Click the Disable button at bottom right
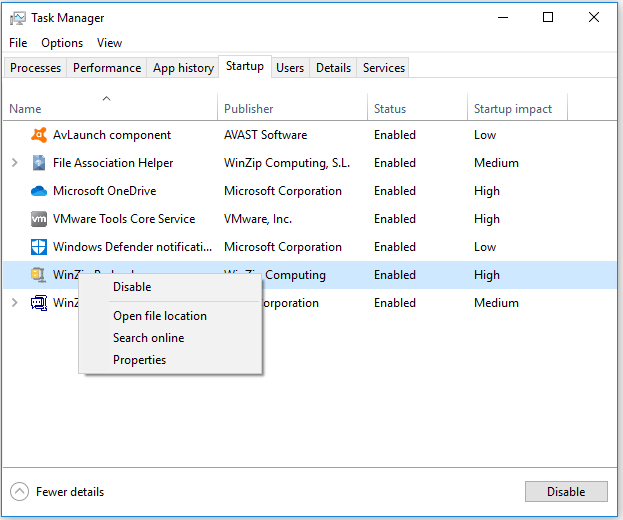This screenshot has height=520, width=623. tap(566, 492)
